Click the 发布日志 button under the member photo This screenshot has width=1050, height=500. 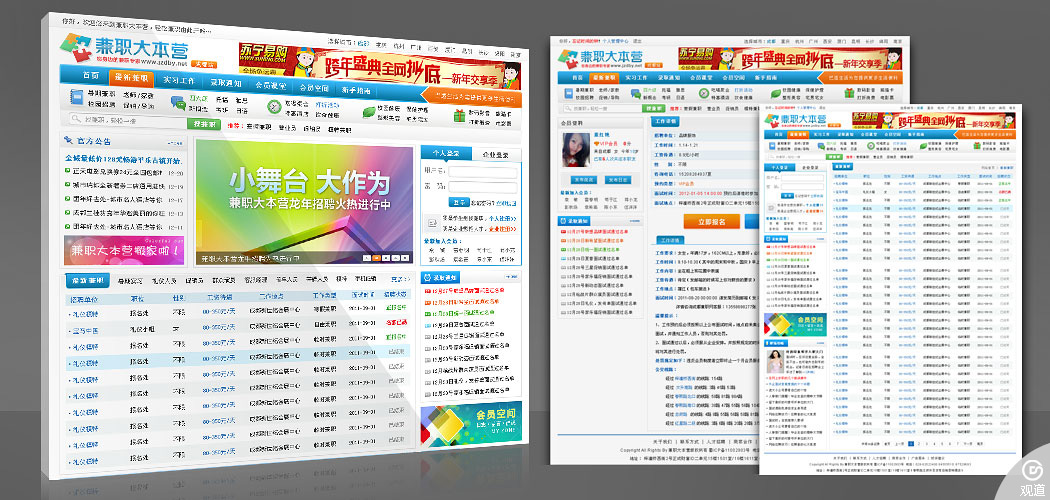pyautogui.click(x=617, y=180)
